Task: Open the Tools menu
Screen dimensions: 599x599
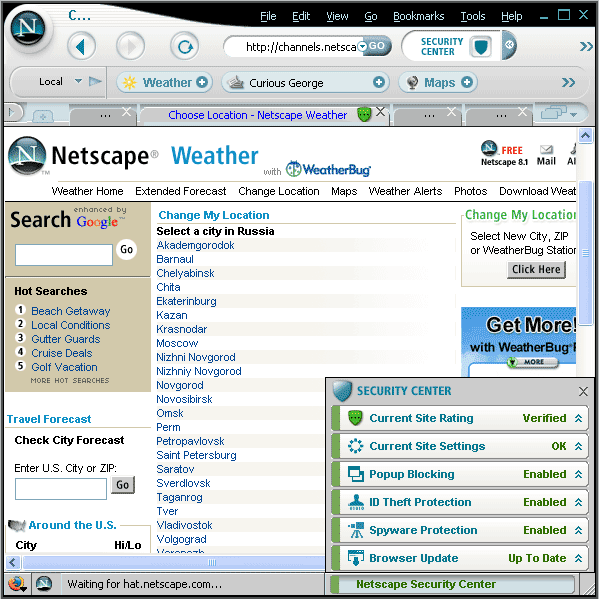Action: click(473, 16)
